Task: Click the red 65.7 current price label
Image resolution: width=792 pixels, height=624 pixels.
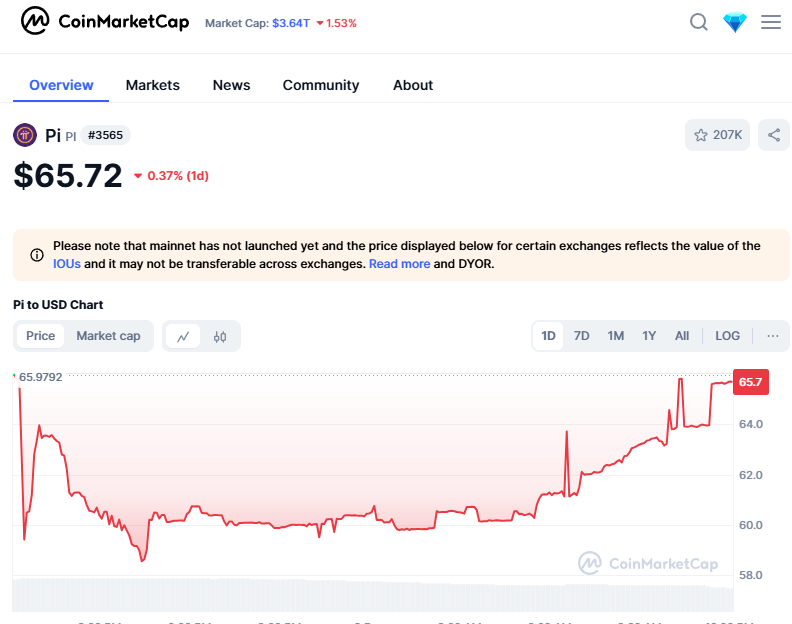Action: tap(751, 382)
